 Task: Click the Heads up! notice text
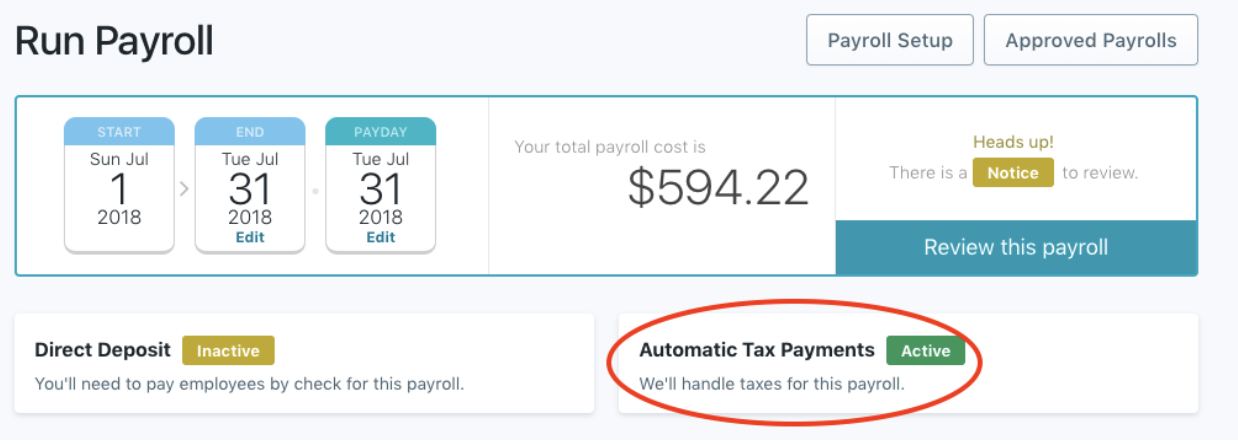[1011, 143]
